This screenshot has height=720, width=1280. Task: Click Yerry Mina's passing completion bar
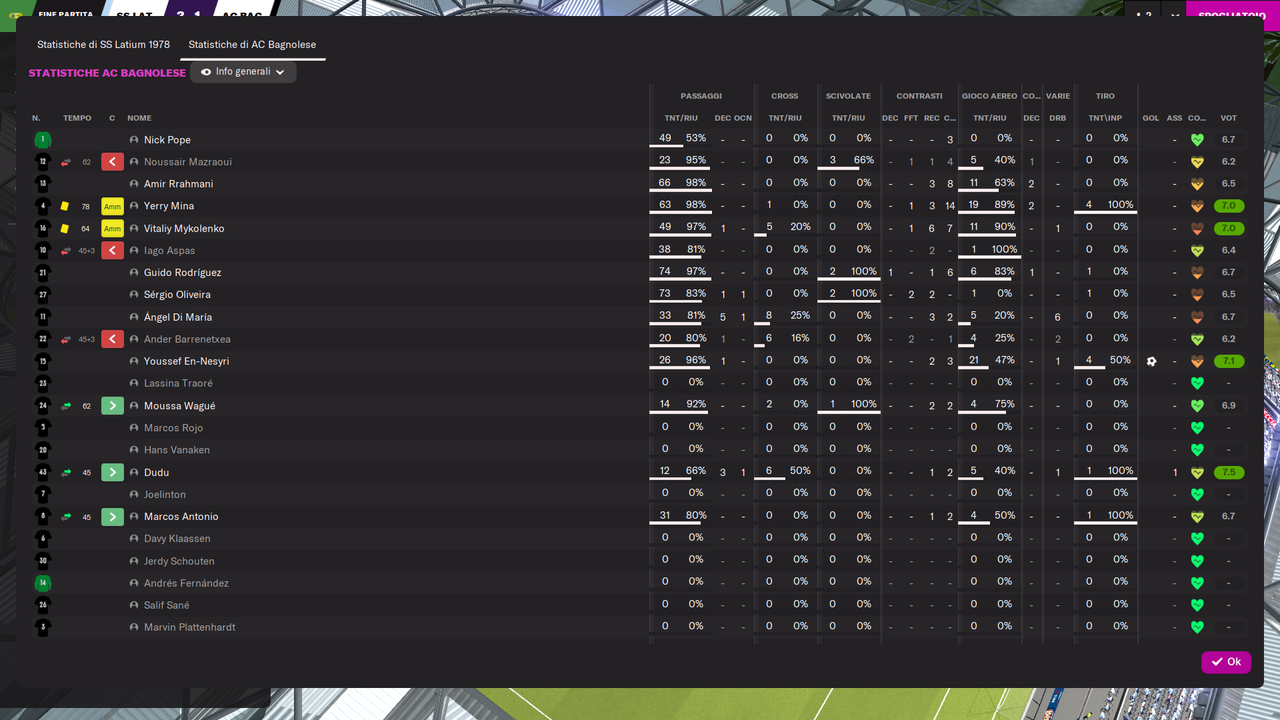[x=680, y=214]
